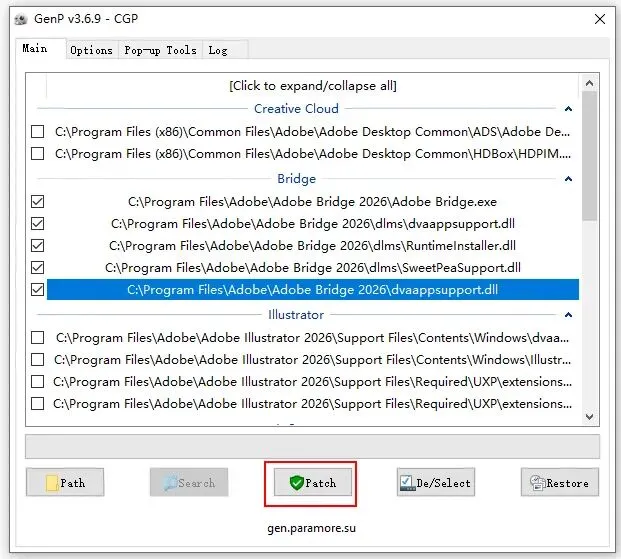Open the Pop-up Tools tab
The image size is (621, 559).
click(x=160, y=50)
